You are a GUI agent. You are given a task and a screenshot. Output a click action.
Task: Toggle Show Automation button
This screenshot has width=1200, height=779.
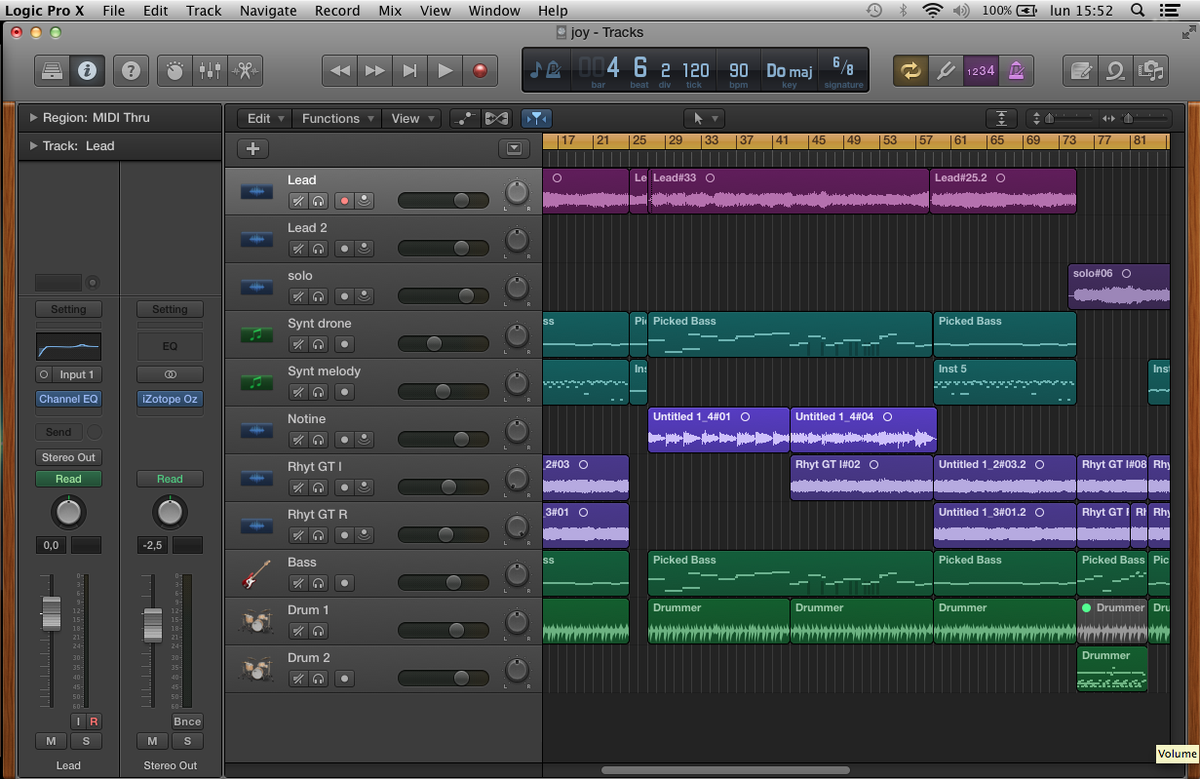[463, 118]
